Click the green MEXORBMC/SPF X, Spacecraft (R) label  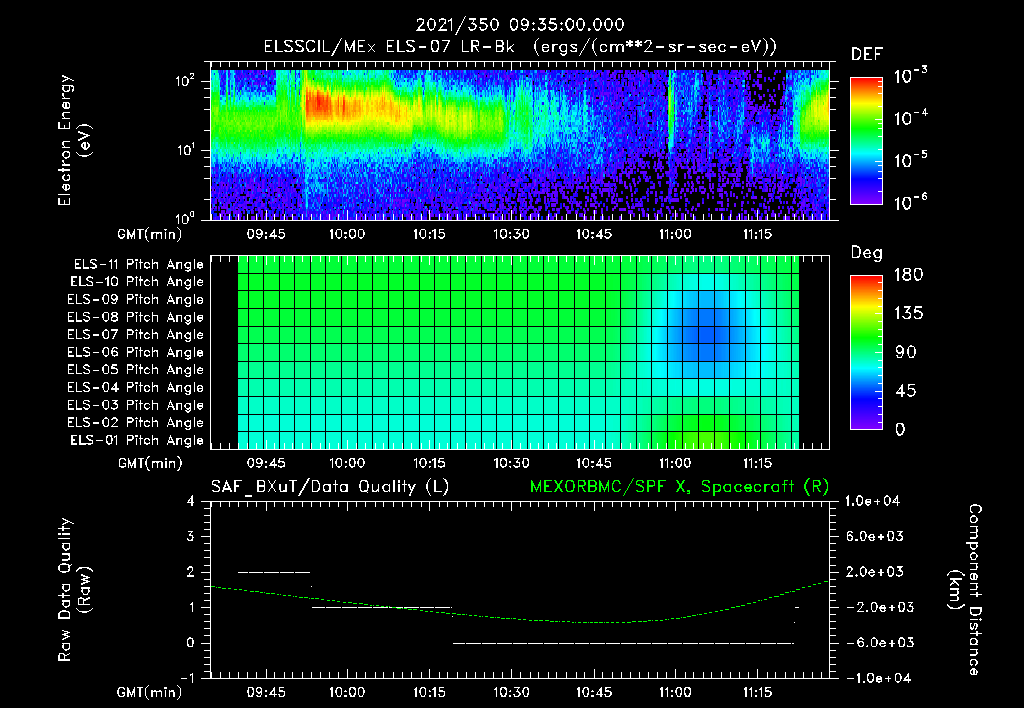coord(679,487)
